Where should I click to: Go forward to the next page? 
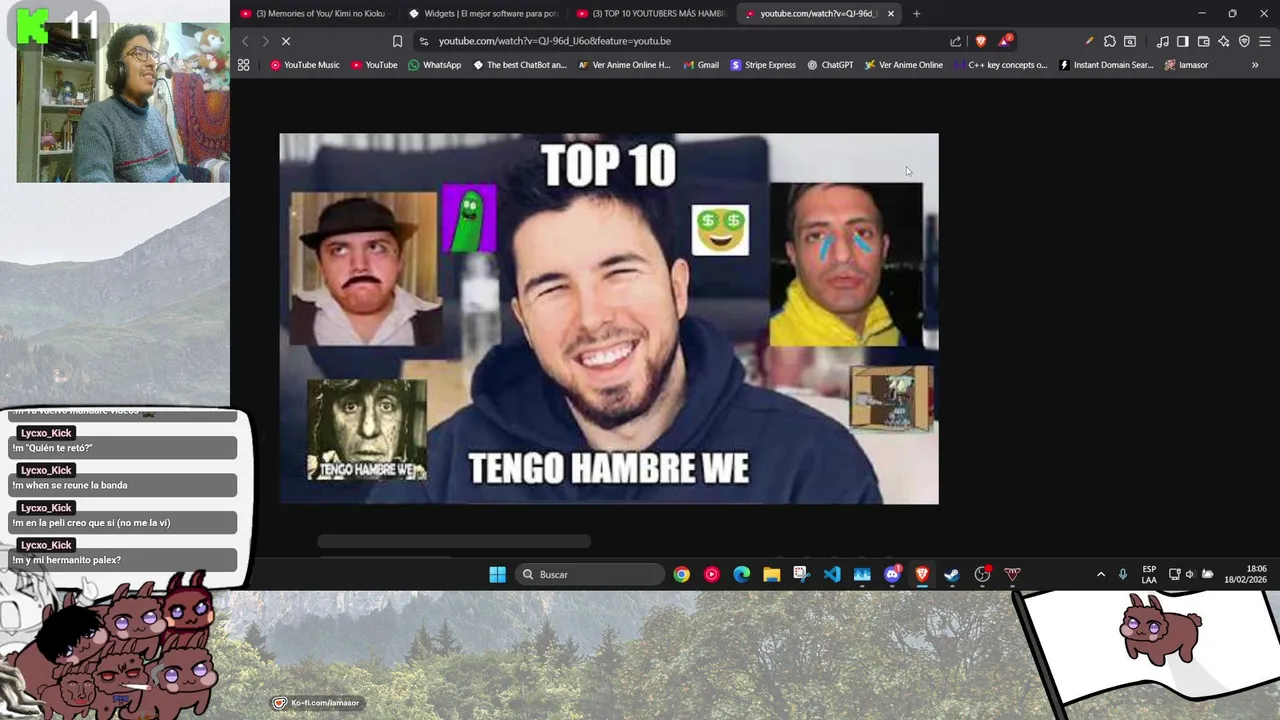[265, 41]
